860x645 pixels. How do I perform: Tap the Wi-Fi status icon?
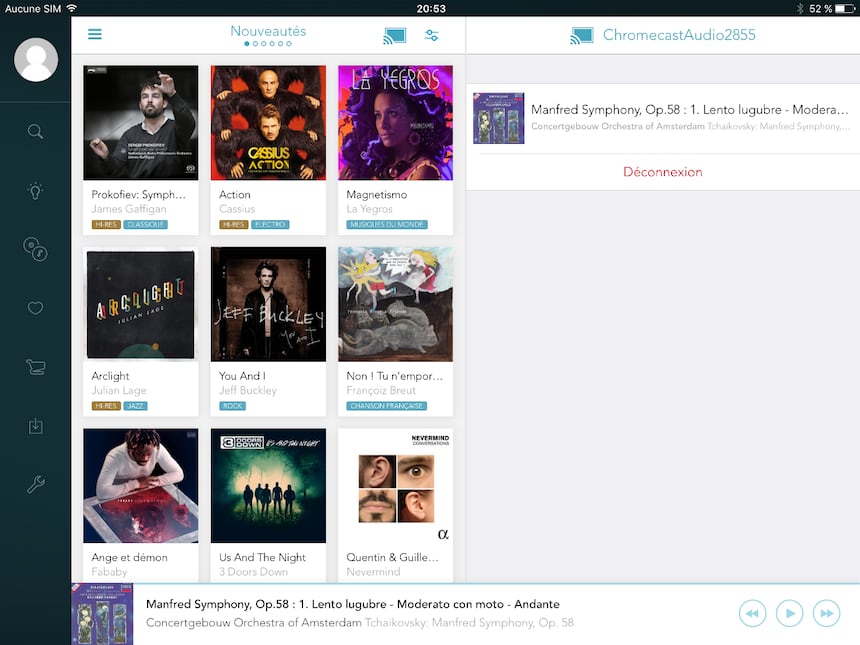pos(71,8)
